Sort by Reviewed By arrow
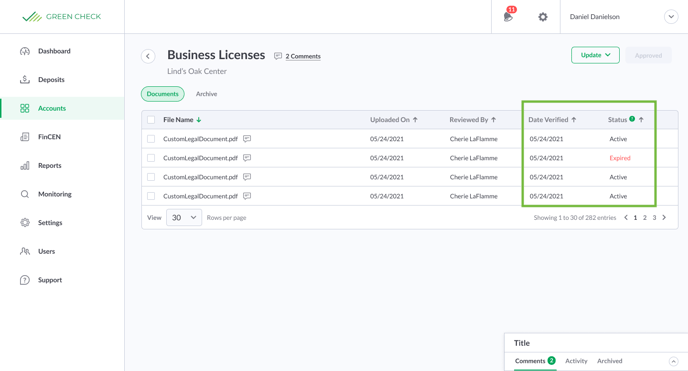 (x=494, y=120)
